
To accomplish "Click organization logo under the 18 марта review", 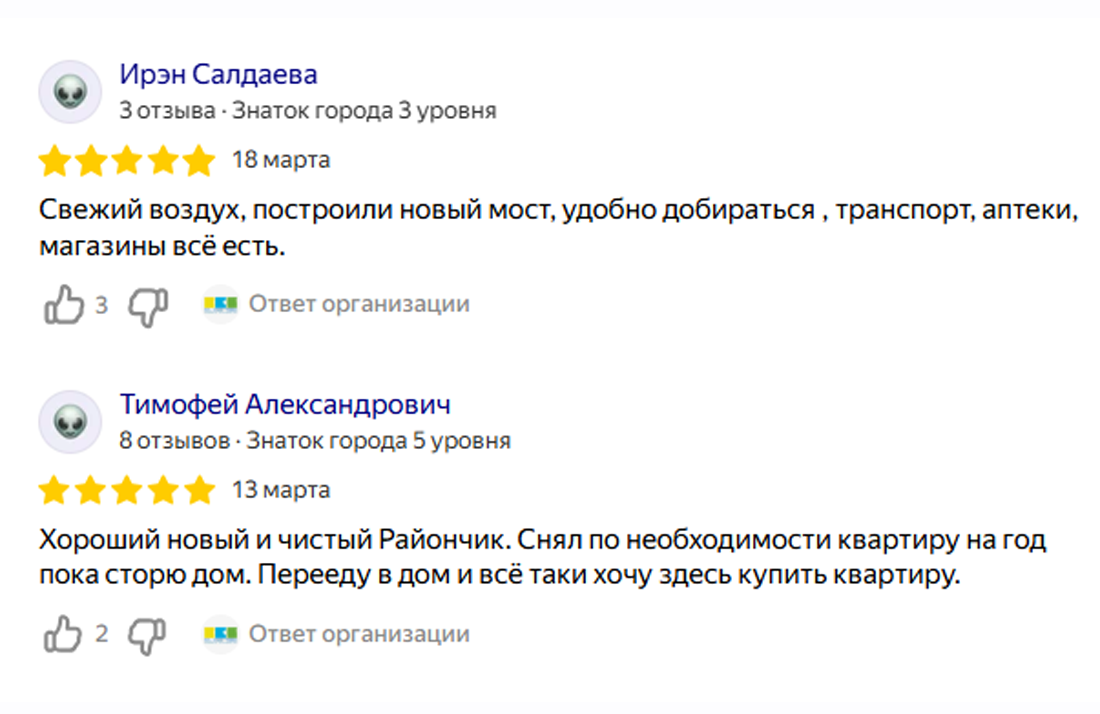I will pos(221,304).
